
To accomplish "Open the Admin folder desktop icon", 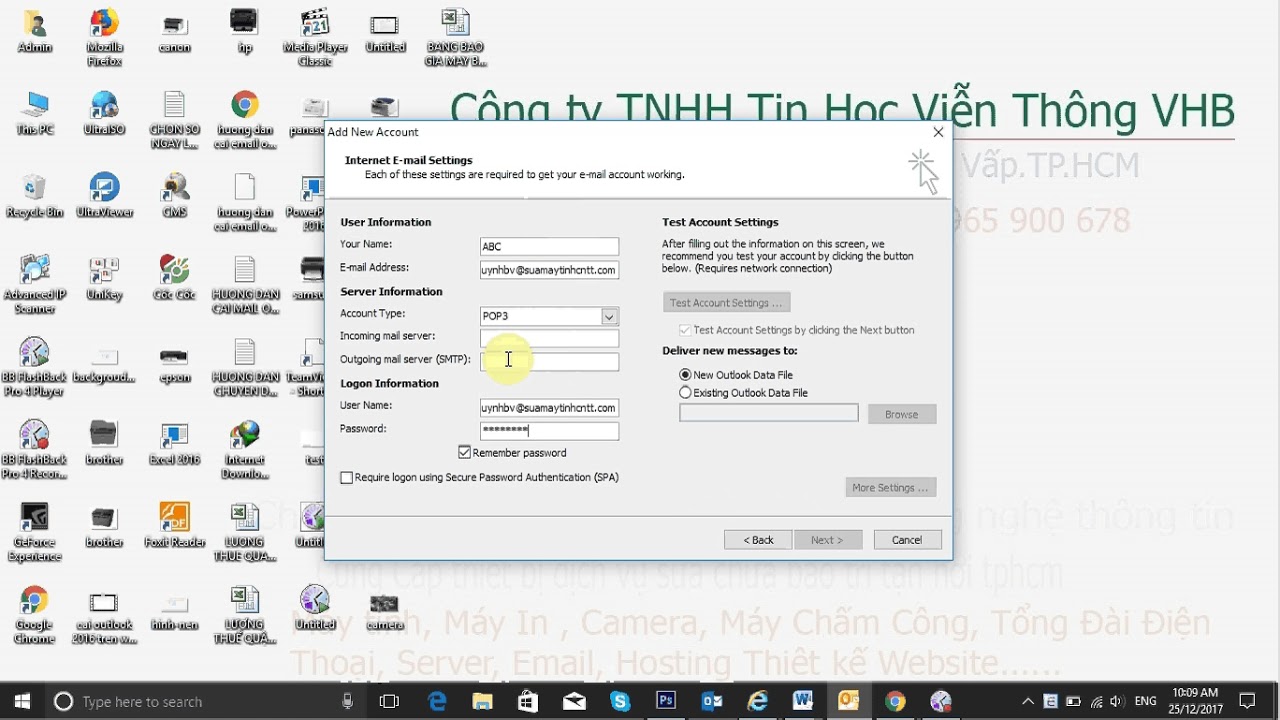I will [34, 30].
